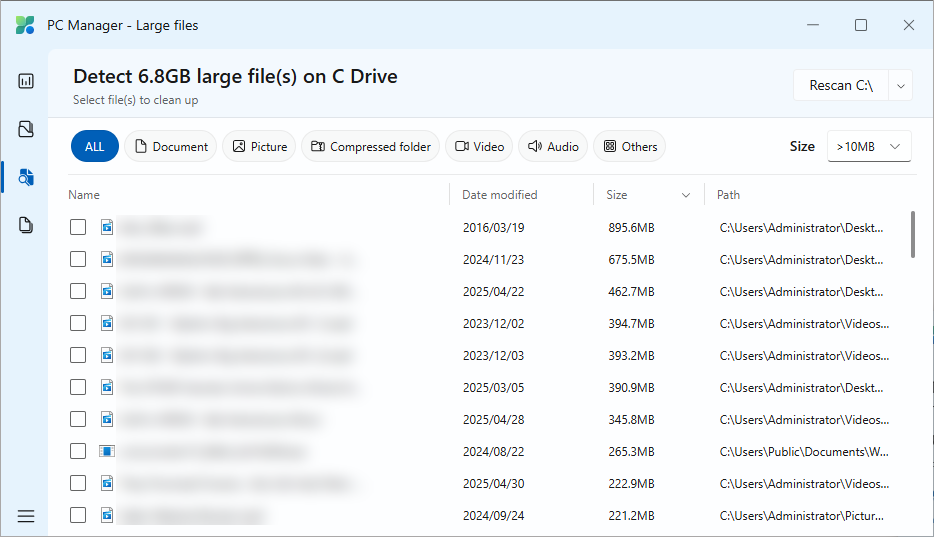Image resolution: width=934 pixels, height=537 pixels.
Task: Click file icon of the 265.3MB row
Action: (107, 451)
